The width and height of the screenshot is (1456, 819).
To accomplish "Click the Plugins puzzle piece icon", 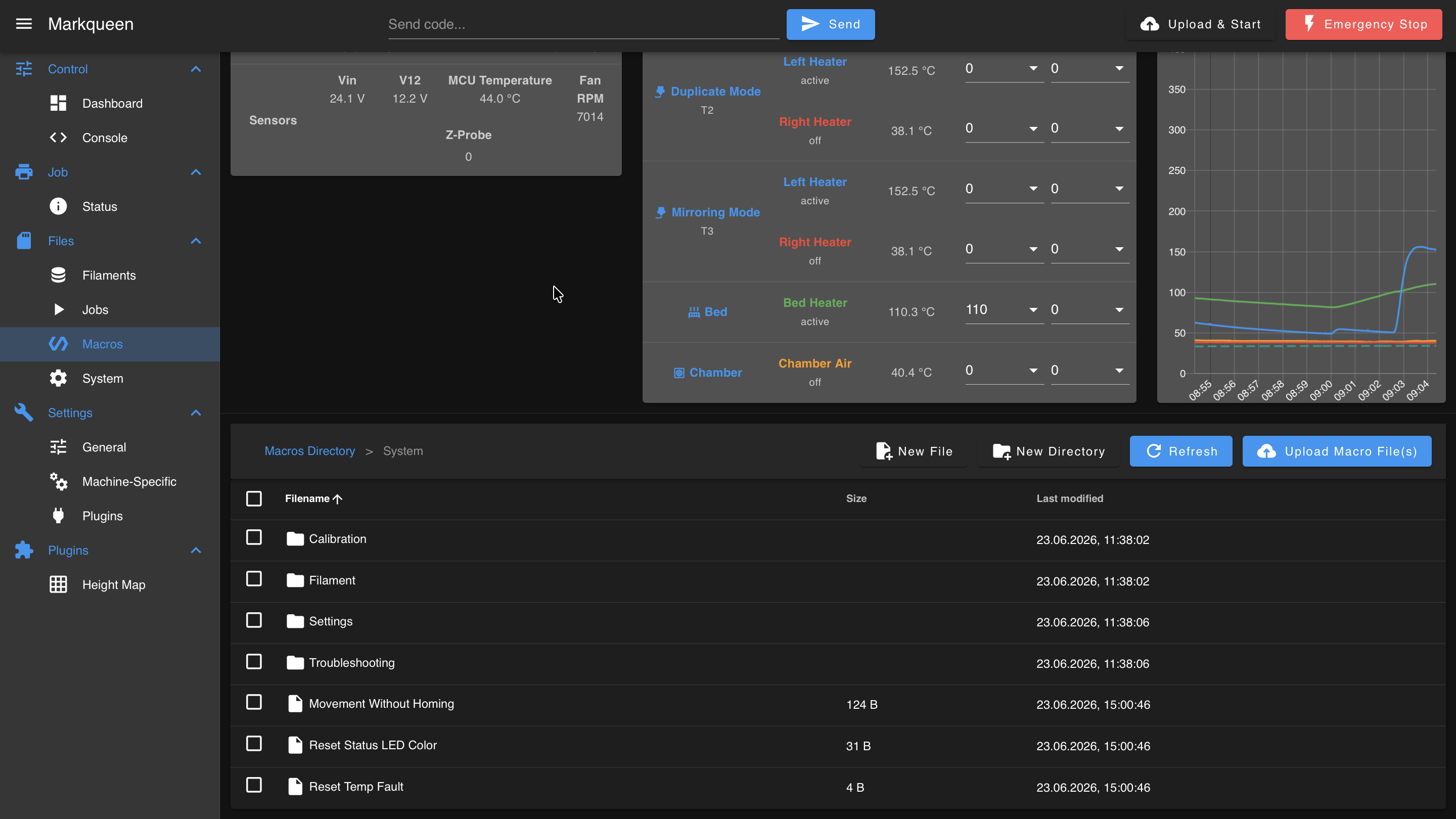I will coord(24,551).
